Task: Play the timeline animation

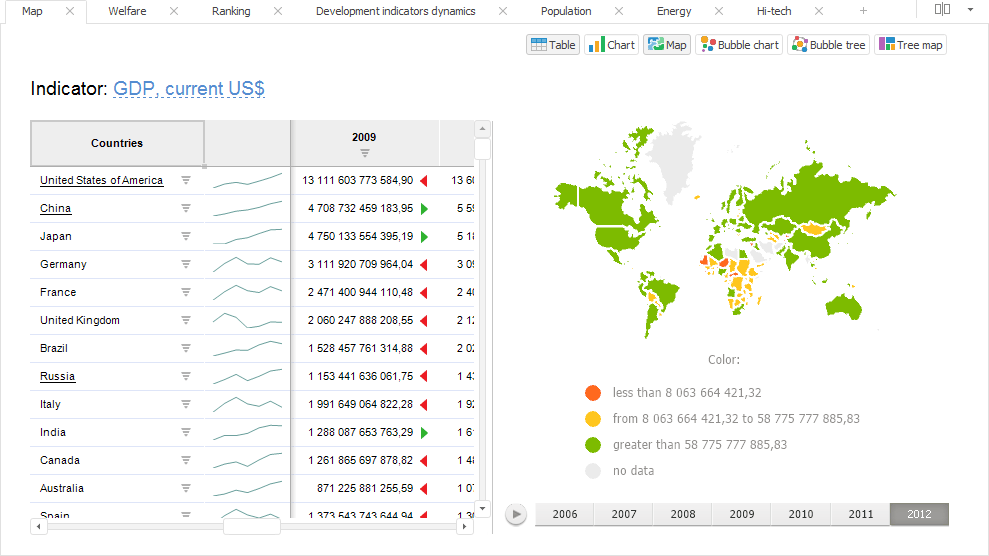Action: tap(516, 514)
